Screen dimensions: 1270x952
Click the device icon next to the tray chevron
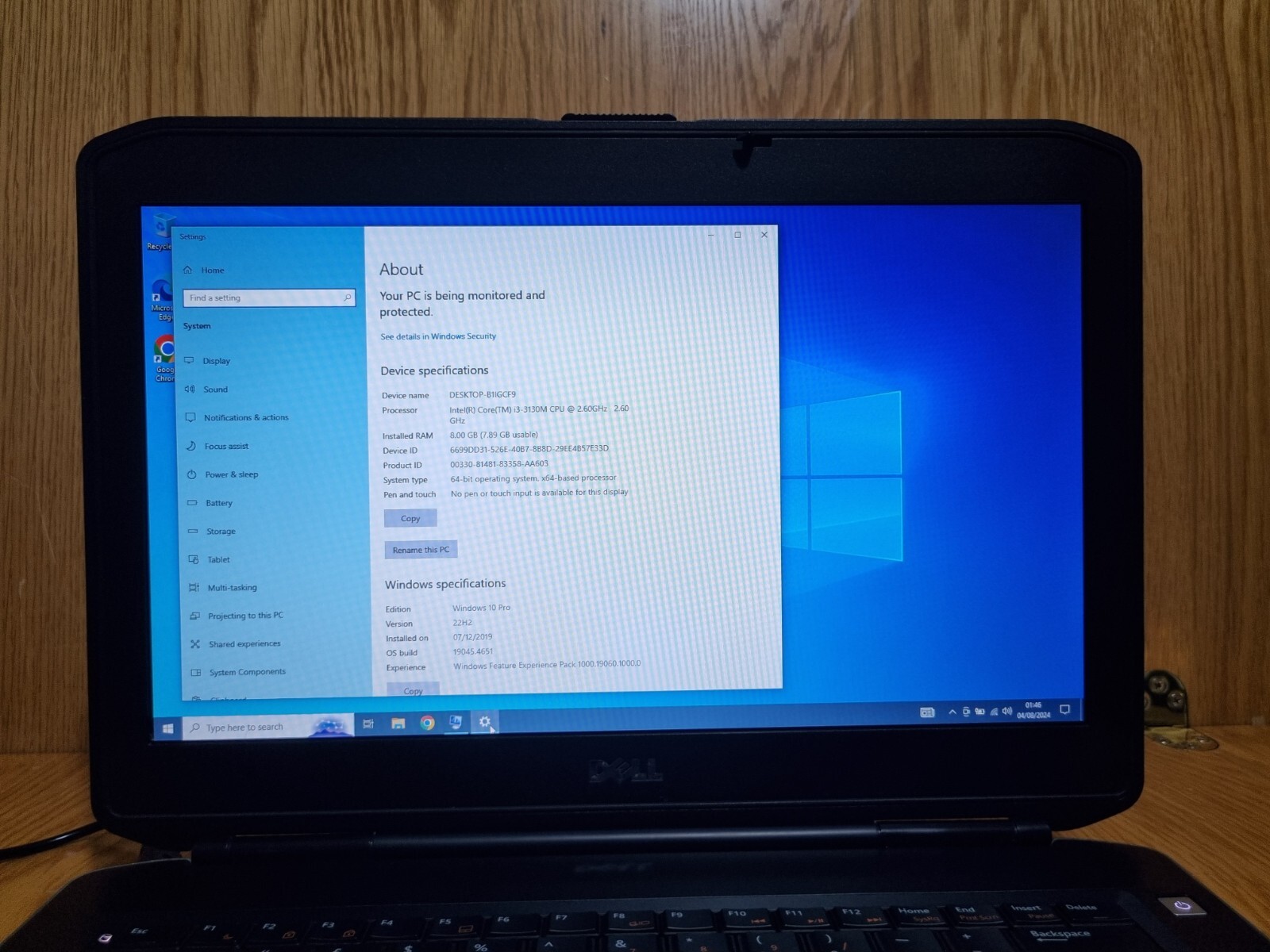click(966, 712)
